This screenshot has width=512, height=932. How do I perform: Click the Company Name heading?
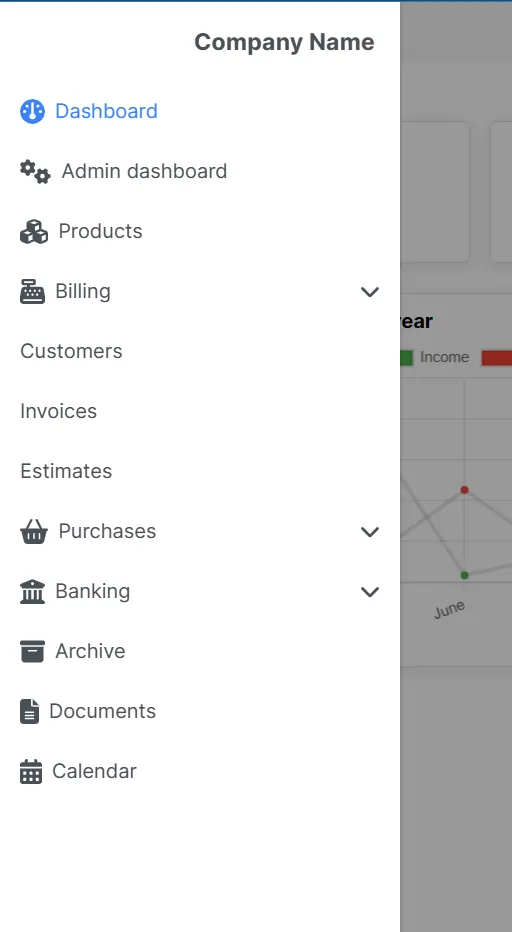pyautogui.click(x=284, y=42)
